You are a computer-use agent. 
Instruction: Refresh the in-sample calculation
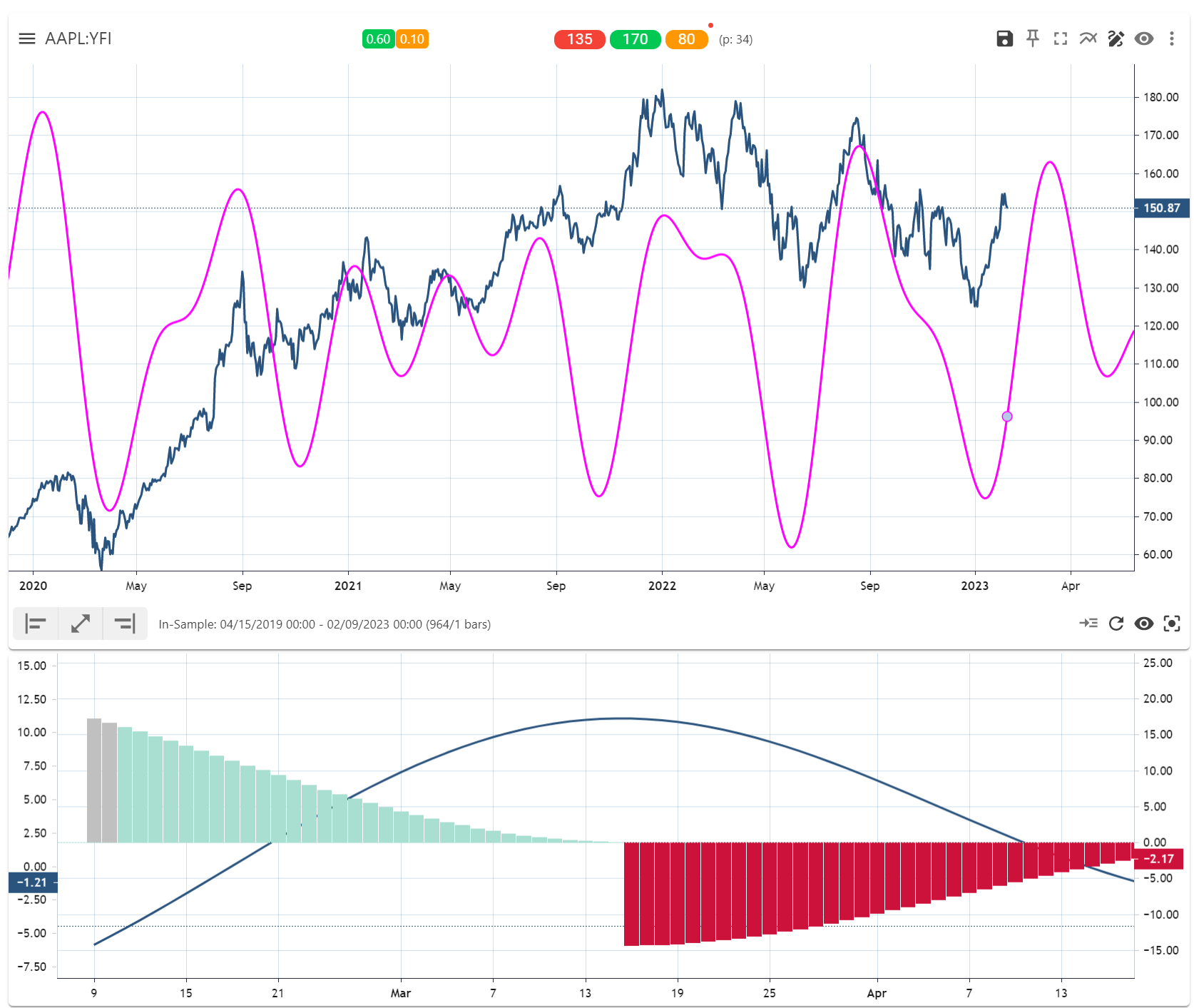click(x=1116, y=623)
